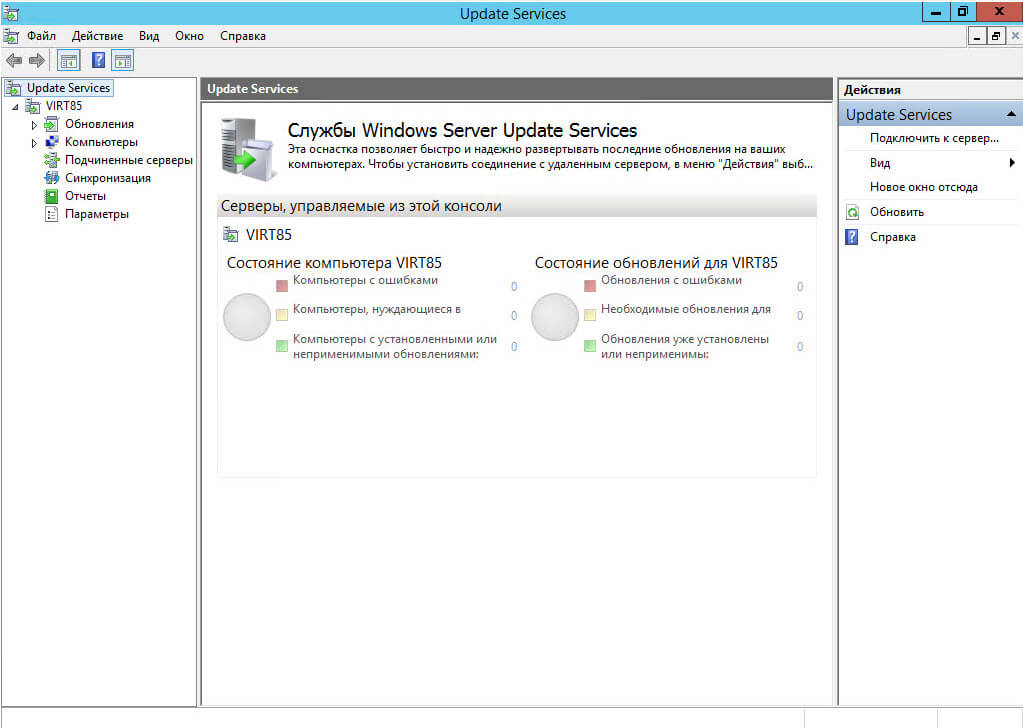Click red swatch for Обновления с ошибками
1023x728 pixels.
pos(590,286)
